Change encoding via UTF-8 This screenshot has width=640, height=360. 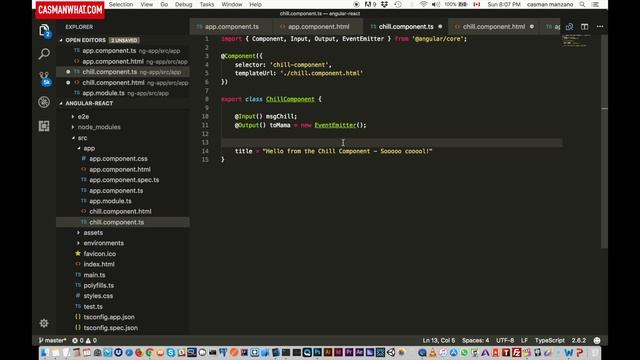click(505, 340)
